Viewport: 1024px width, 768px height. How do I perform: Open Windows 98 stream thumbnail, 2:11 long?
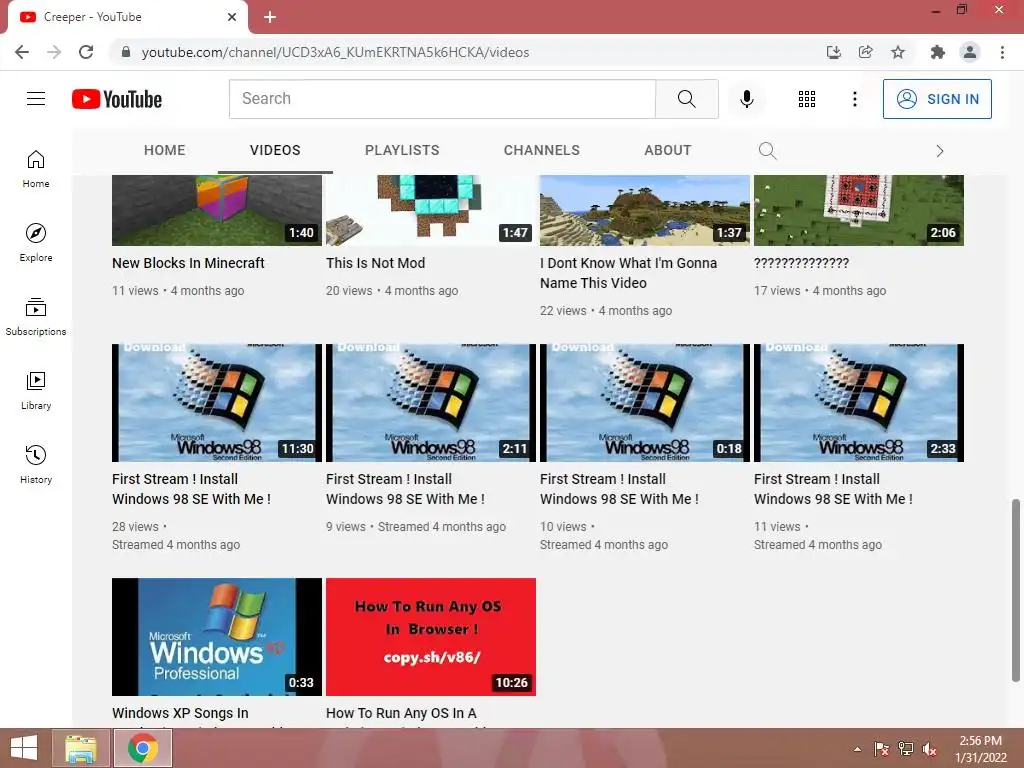[431, 403]
